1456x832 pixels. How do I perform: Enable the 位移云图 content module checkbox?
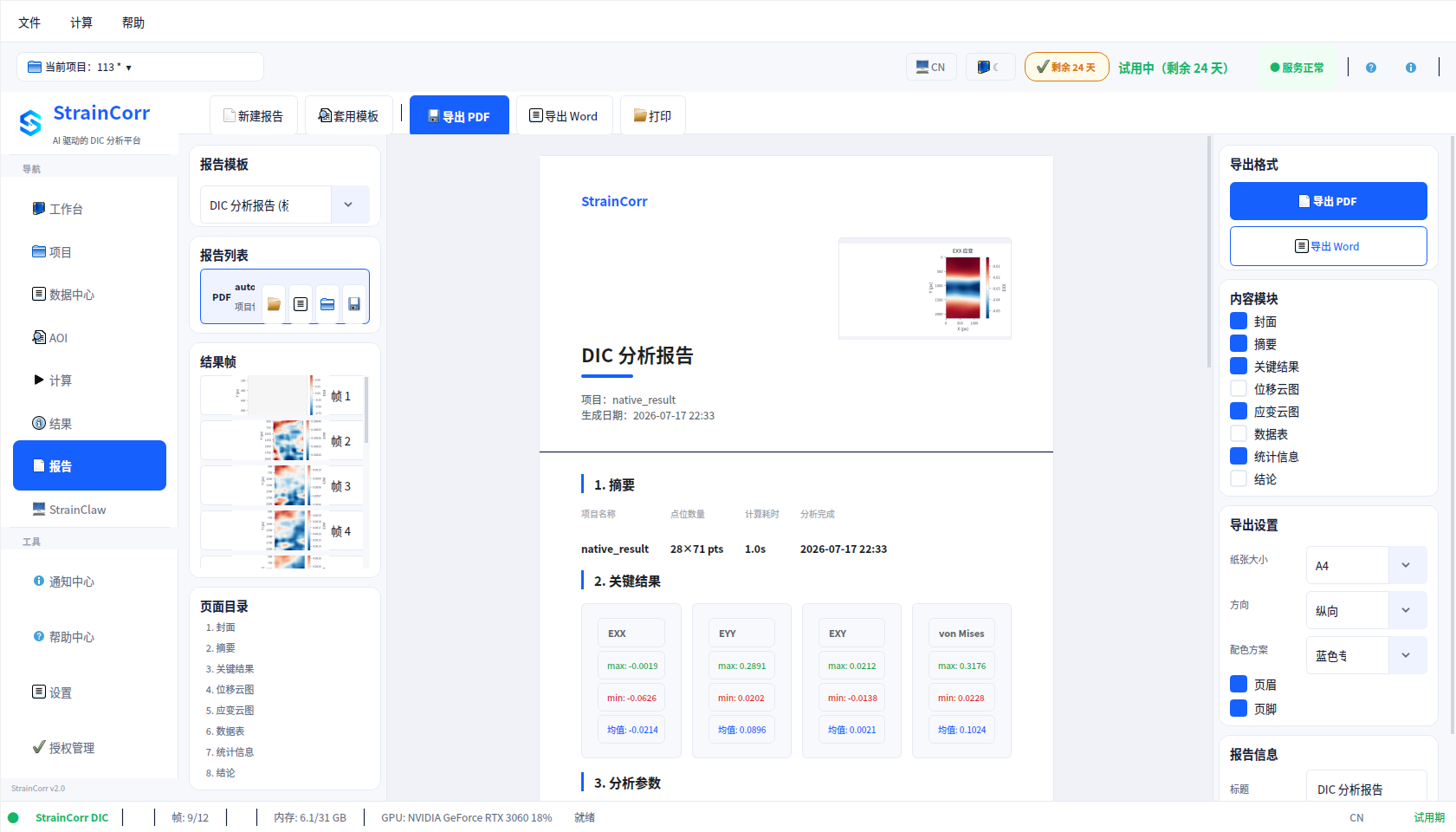point(1239,389)
